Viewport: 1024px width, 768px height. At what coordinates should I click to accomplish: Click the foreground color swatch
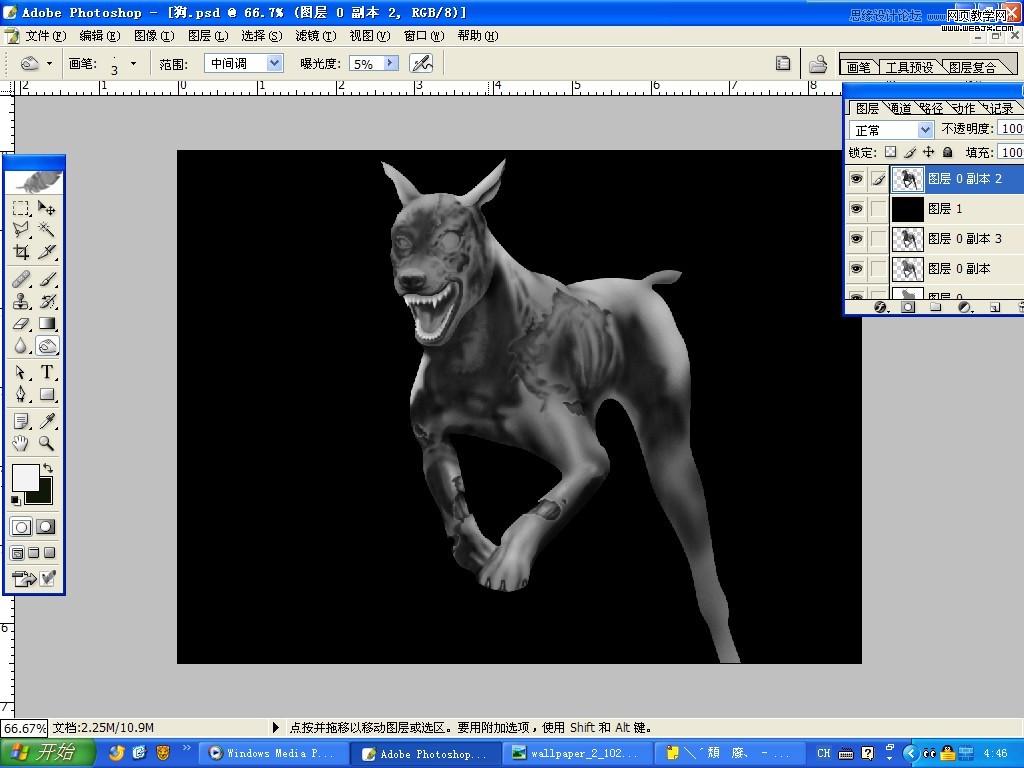coord(25,477)
